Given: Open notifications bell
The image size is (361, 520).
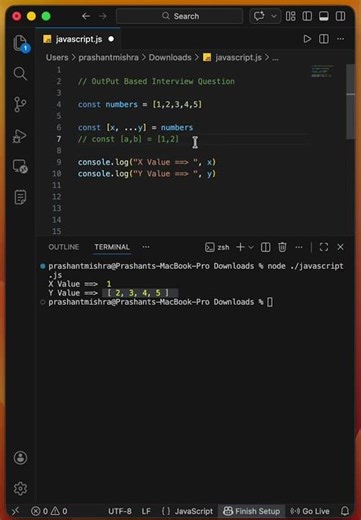Looking at the screenshot, I should tap(345, 511).
